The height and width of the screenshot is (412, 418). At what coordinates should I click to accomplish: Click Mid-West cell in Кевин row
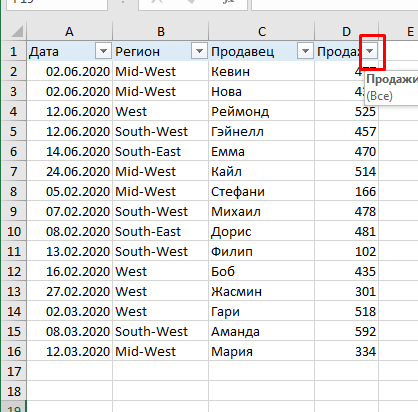(161, 72)
